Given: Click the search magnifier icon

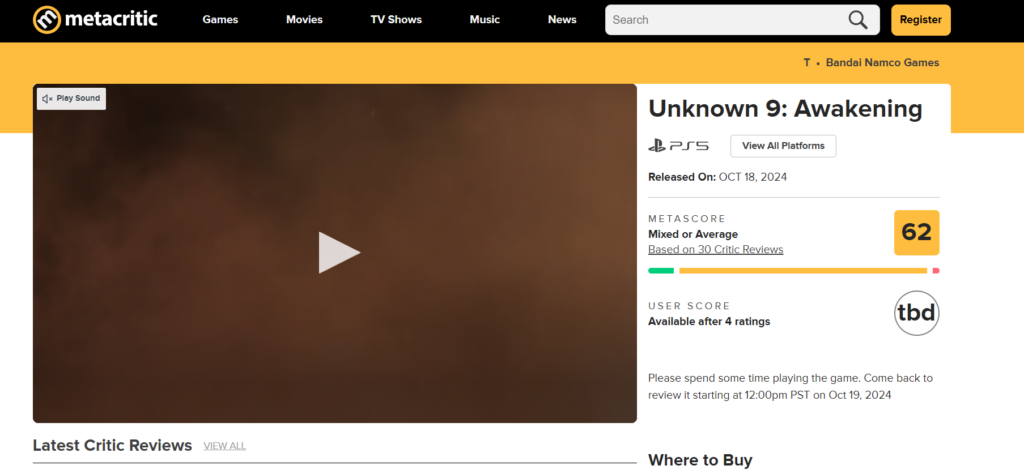Looking at the screenshot, I should (x=858, y=20).
